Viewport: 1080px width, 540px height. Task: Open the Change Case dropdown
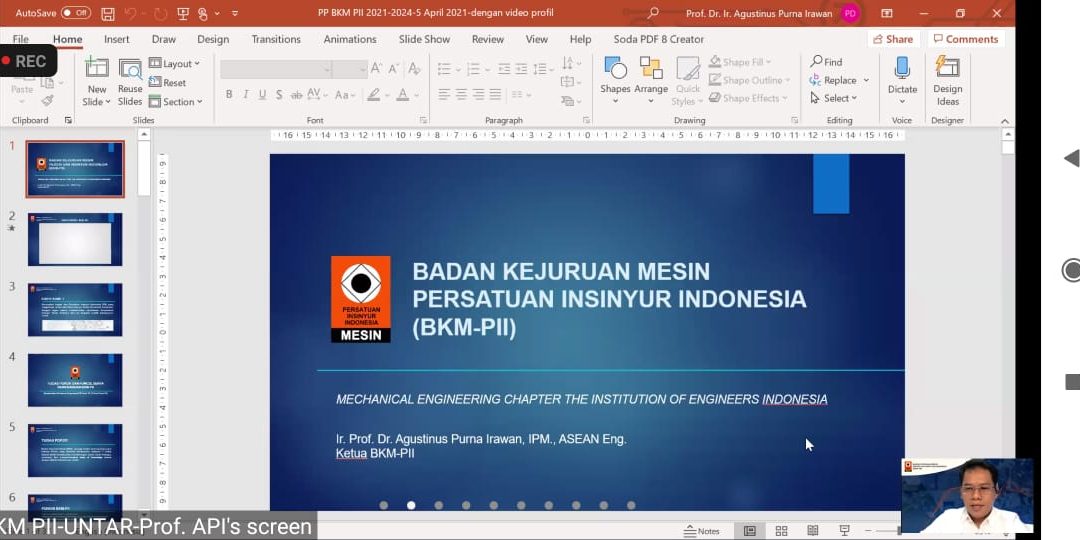coord(346,94)
